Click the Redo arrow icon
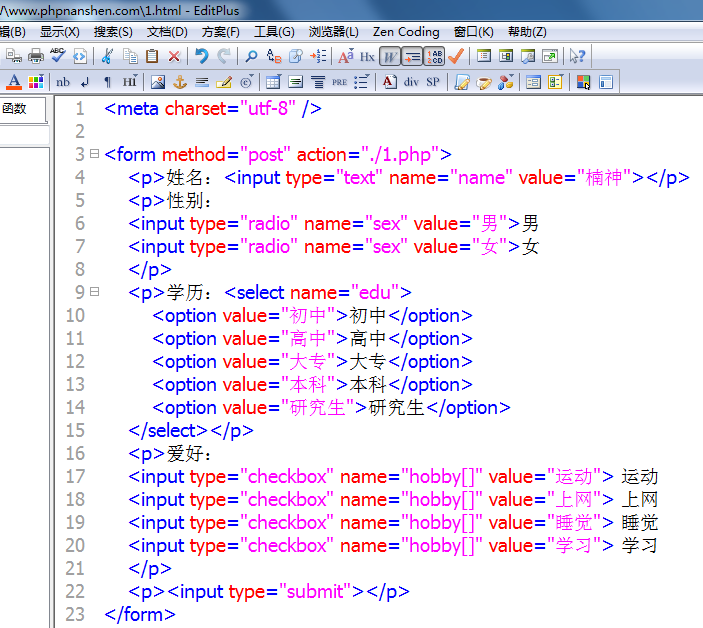 click(224, 56)
